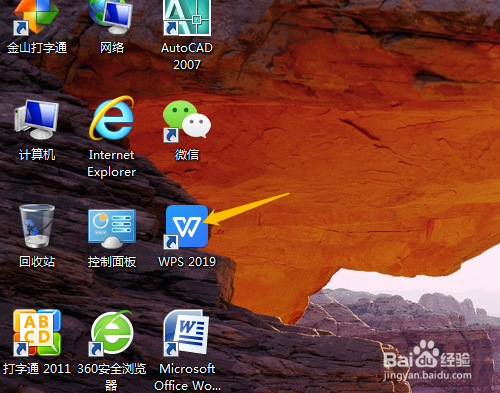Select the 回收站 recycle bin icon
Image resolution: width=500 pixels, height=393 pixels.
[x=37, y=226]
